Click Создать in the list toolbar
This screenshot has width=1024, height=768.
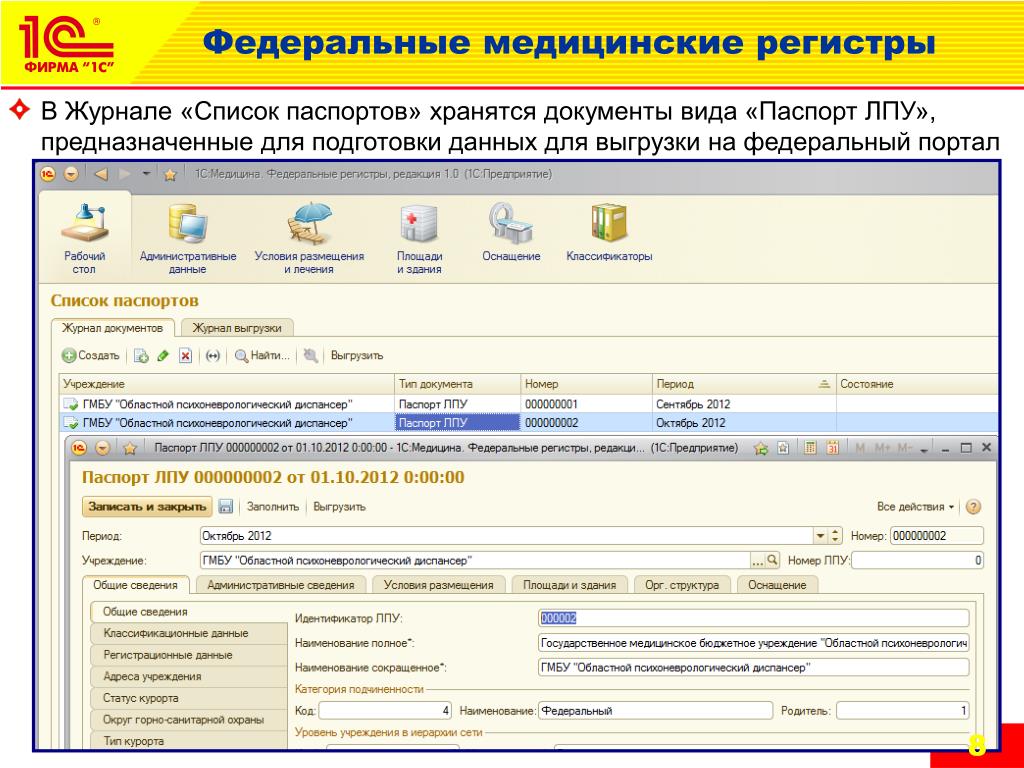click(91, 356)
